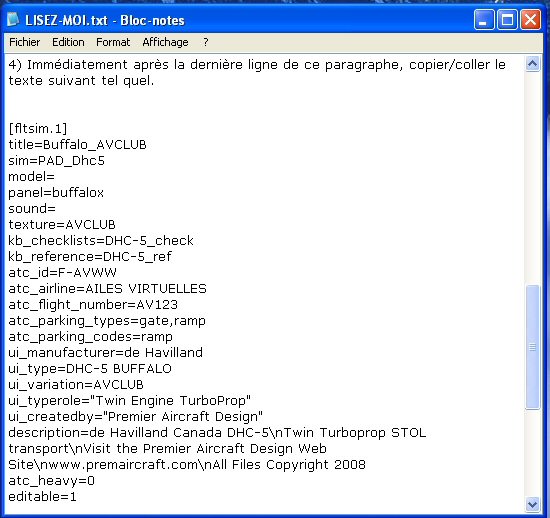The height and width of the screenshot is (518, 550).
Task: Place cursor on [fltsim.1] line
Action: coord(38,129)
